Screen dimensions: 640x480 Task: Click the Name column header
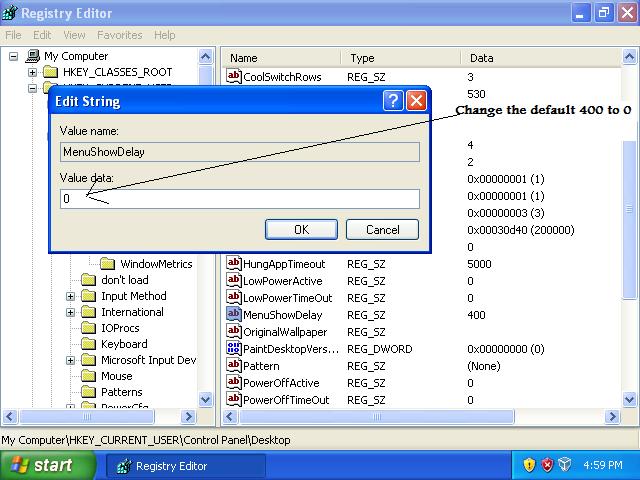click(281, 58)
